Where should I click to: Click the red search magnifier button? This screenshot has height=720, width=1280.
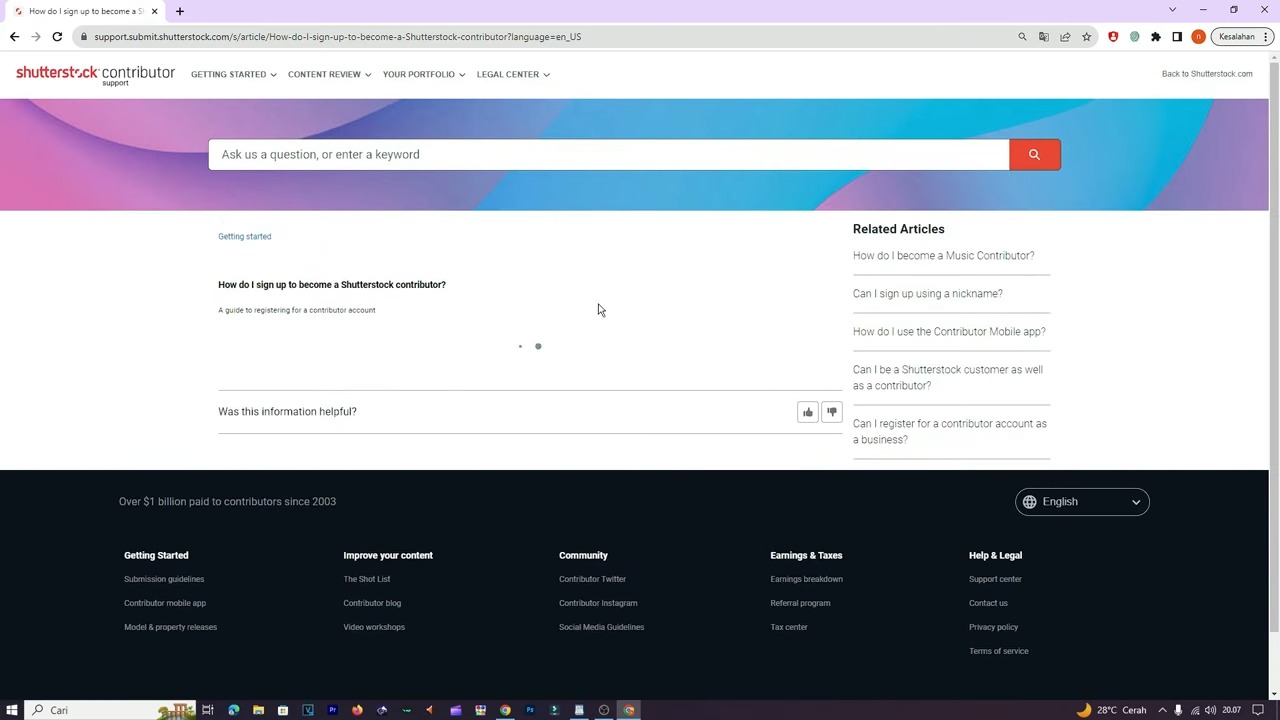(1035, 155)
